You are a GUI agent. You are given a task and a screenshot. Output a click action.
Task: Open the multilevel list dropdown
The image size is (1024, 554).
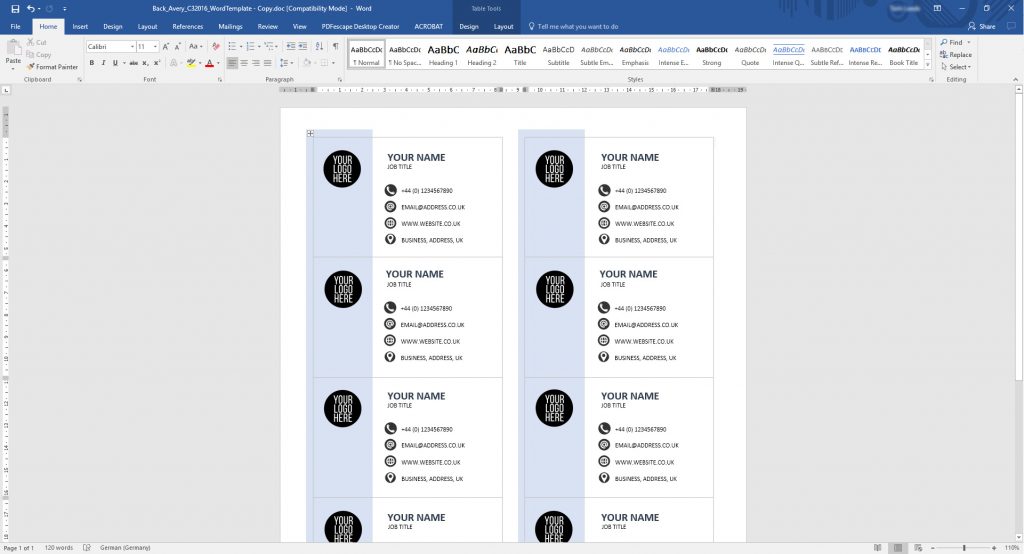pos(278,46)
